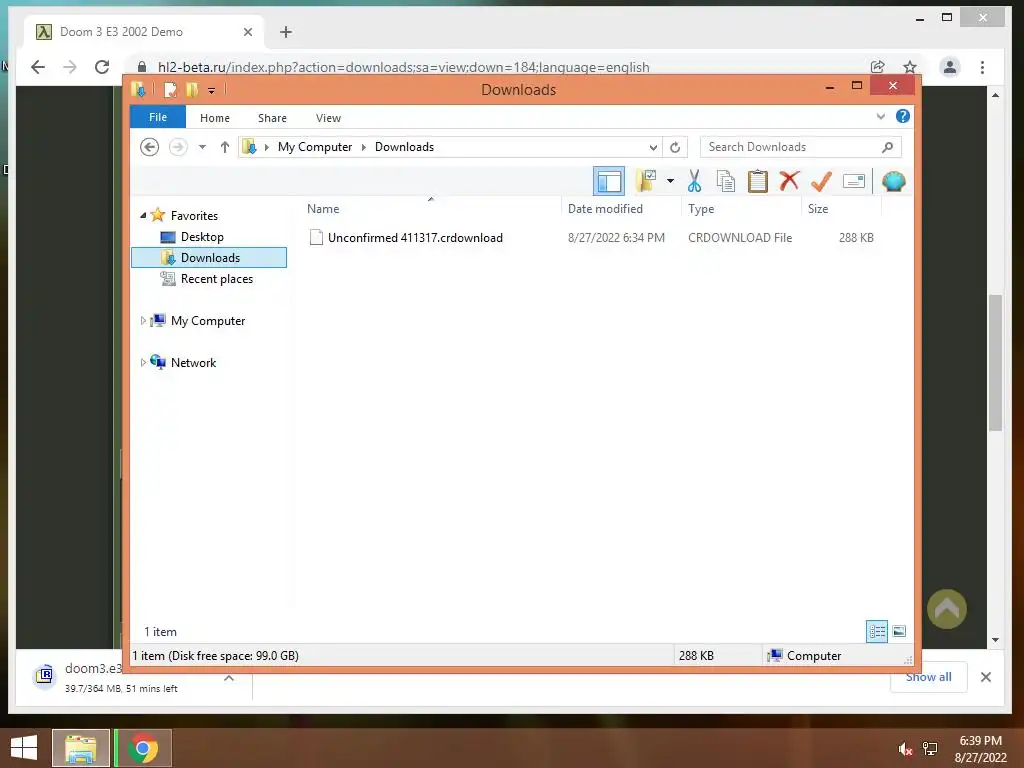Open a new Chrome tab
1024x768 pixels.
(x=285, y=32)
